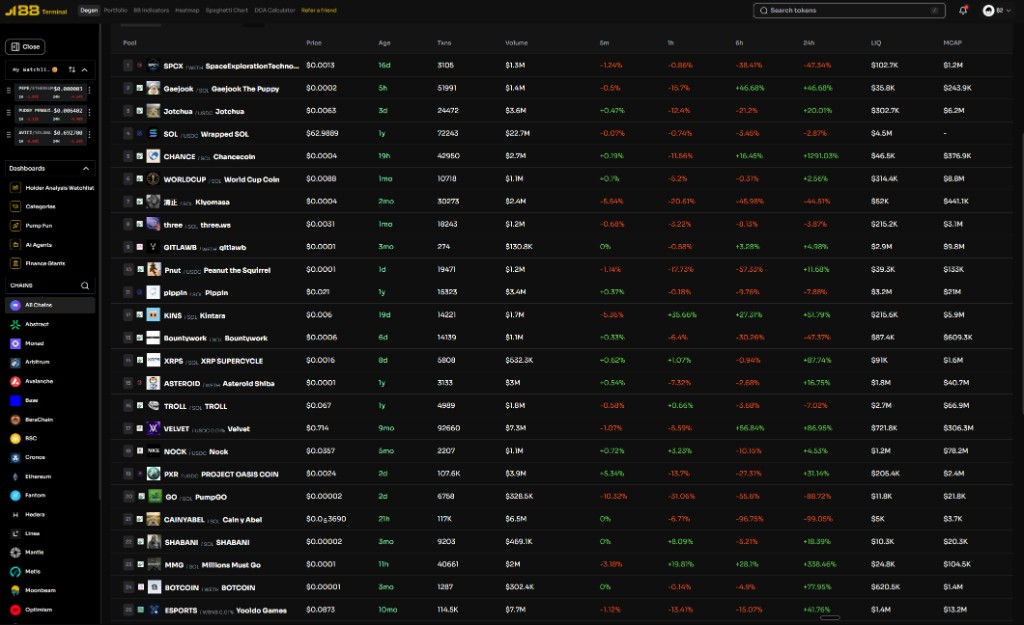Switch to the Degen tab
This screenshot has width=1024, height=625.
point(89,10)
